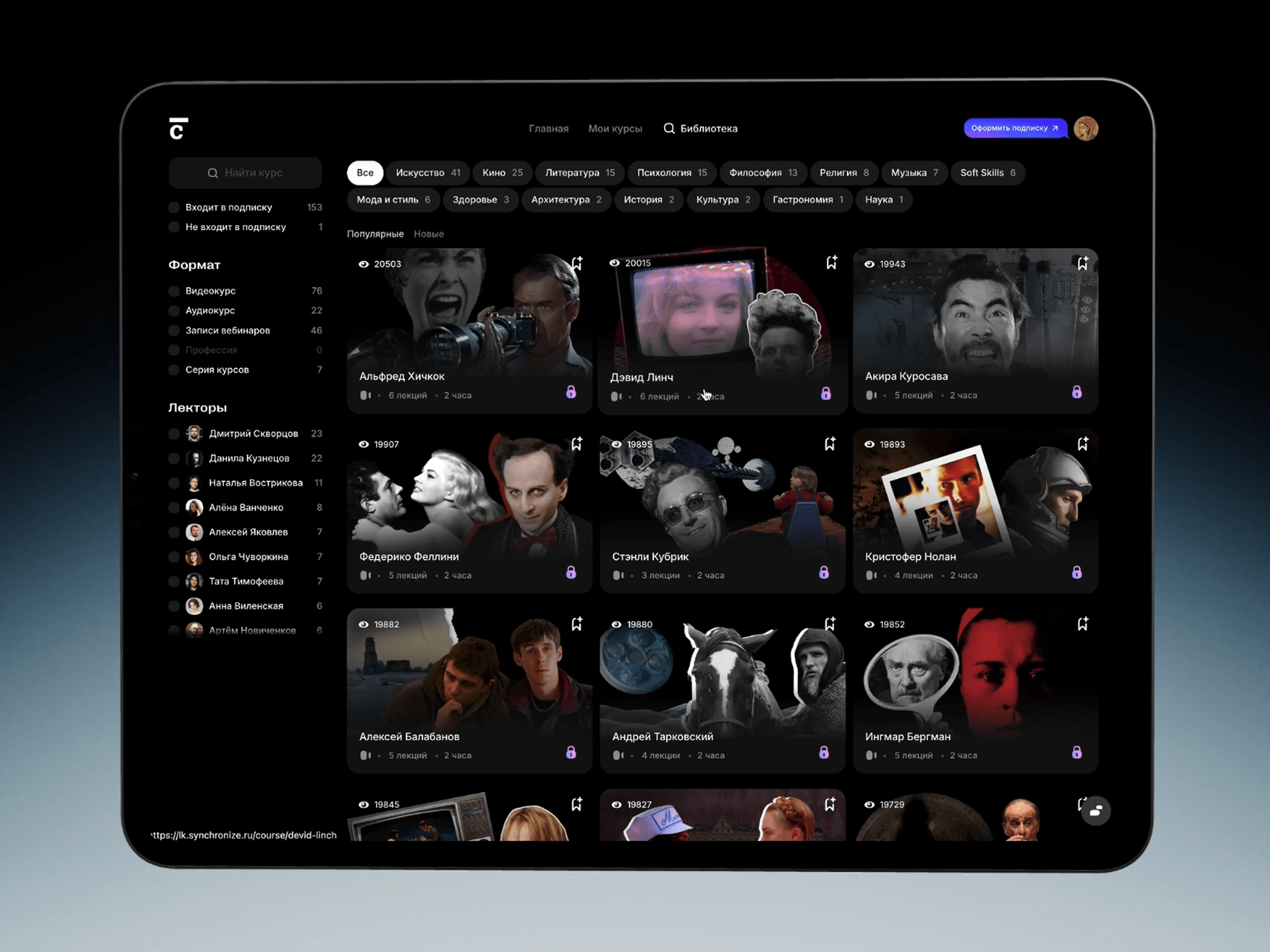Toggle Входит в подписку filter

coord(174,207)
